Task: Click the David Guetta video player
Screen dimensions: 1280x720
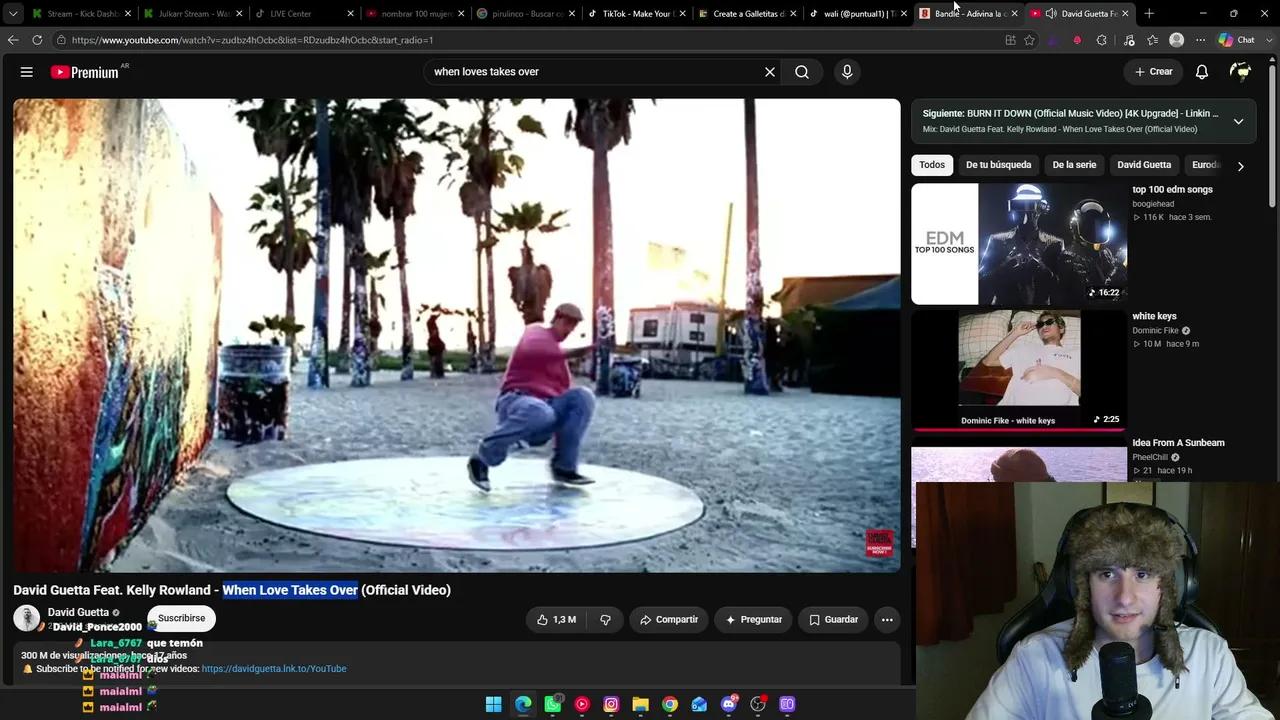Action: point(457,335)
